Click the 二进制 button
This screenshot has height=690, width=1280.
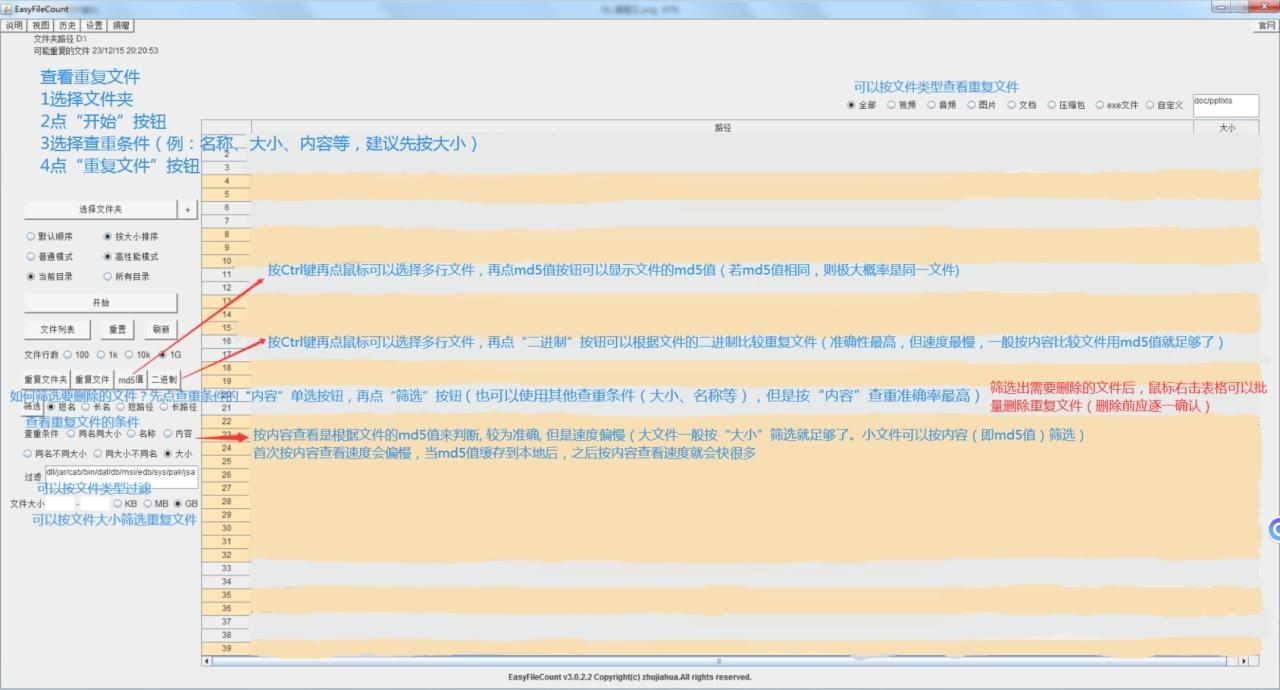164,380
